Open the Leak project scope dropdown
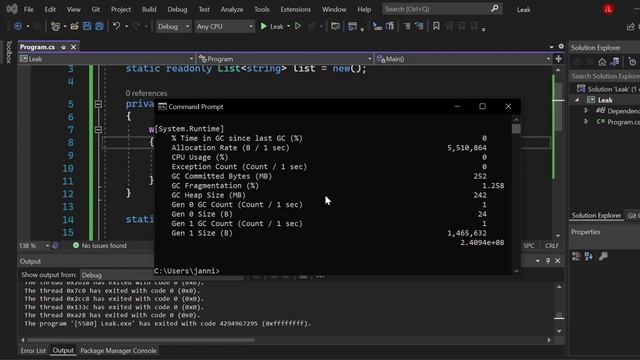640x360 pixels. [106, 59]
